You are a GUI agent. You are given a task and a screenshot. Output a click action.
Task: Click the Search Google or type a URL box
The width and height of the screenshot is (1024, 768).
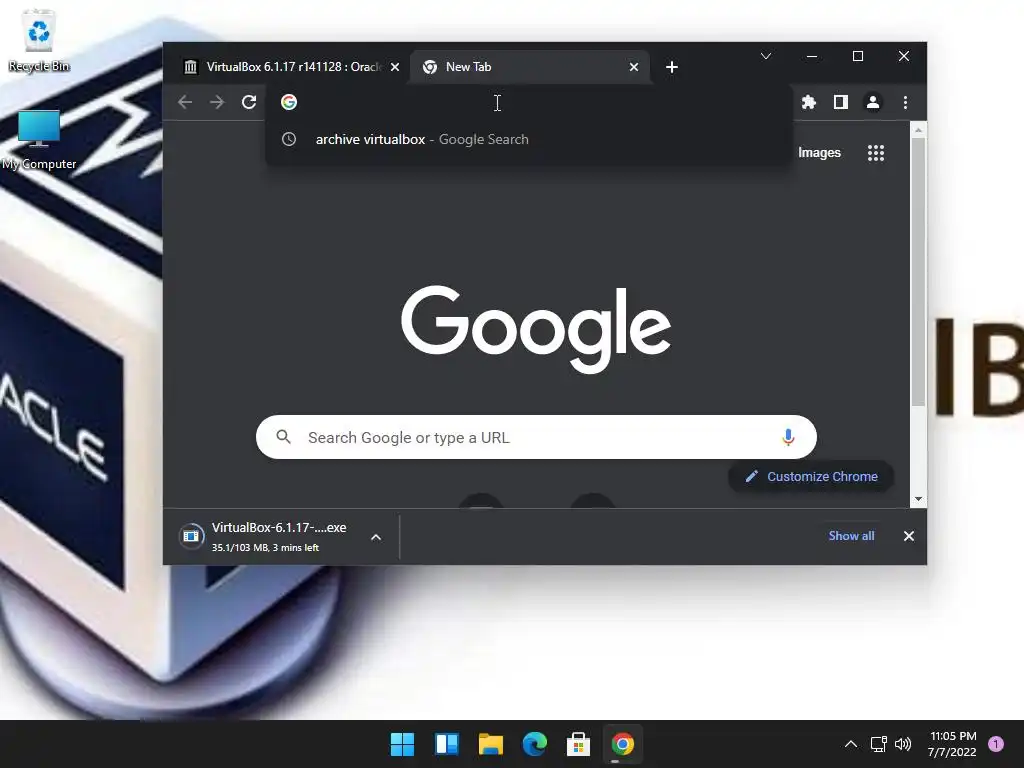click(536, 437)
